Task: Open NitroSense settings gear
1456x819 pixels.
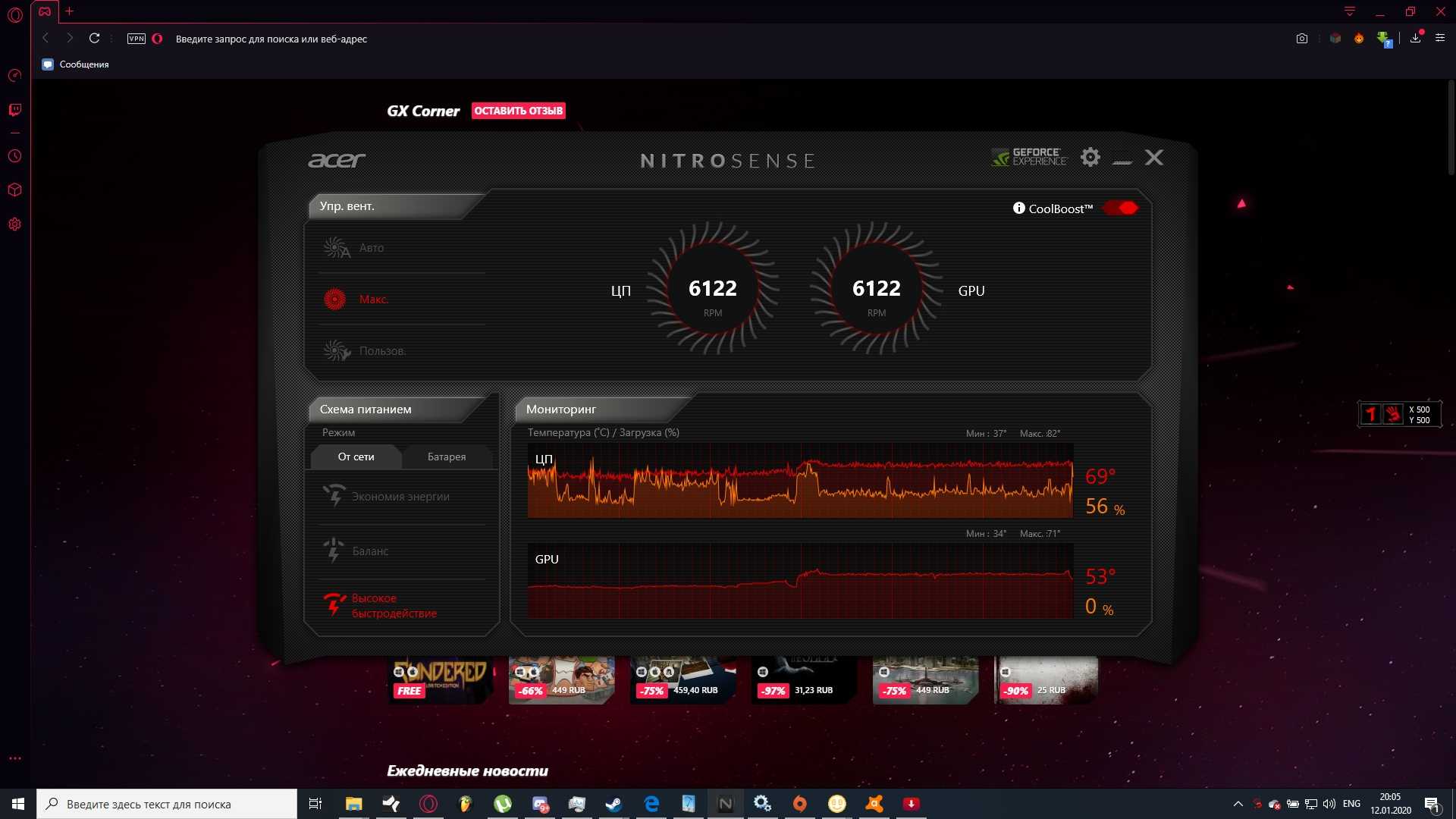Action: (1090, 157)
